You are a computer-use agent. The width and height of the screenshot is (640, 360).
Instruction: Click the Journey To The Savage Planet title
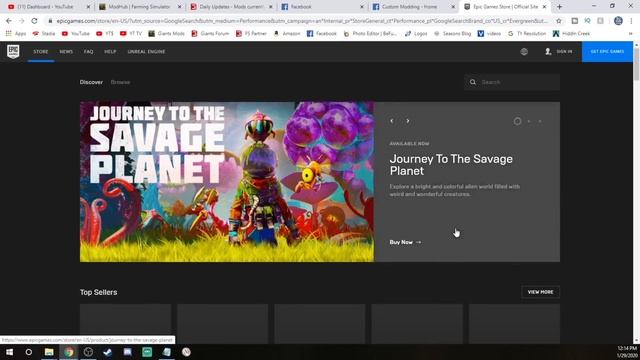[451, 165]
